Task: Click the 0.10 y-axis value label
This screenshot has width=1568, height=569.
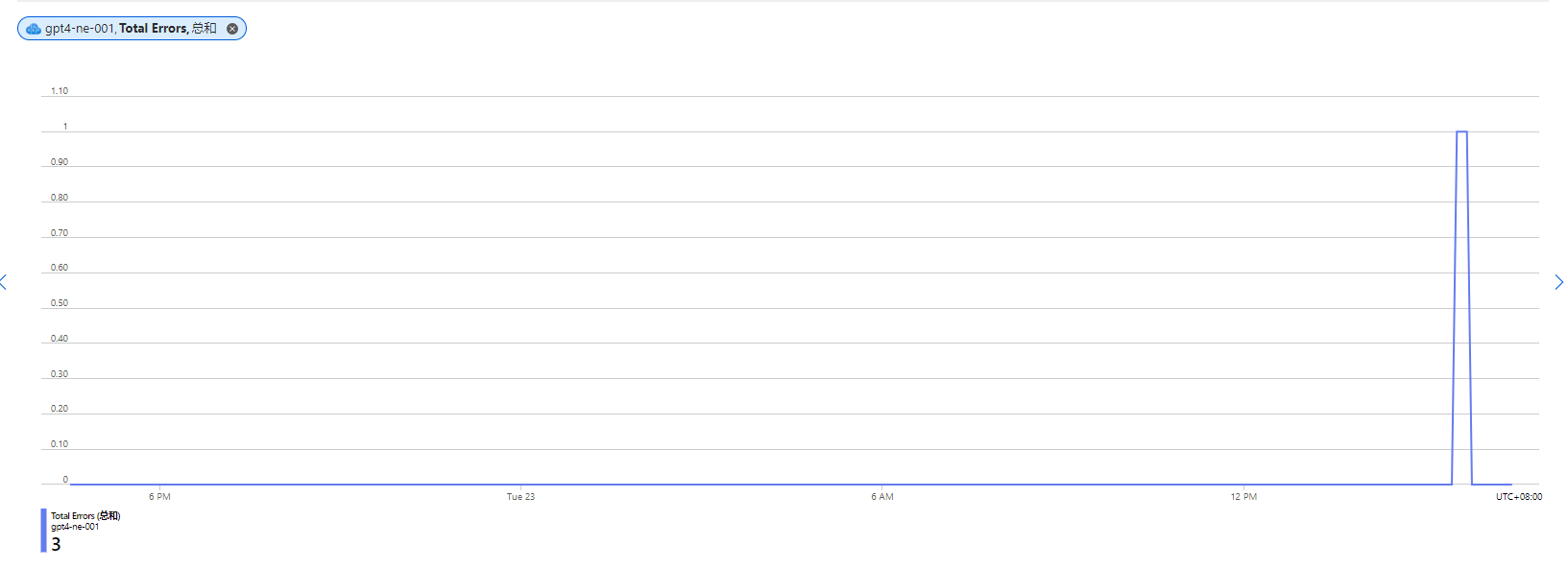Action: pos(60,444)
